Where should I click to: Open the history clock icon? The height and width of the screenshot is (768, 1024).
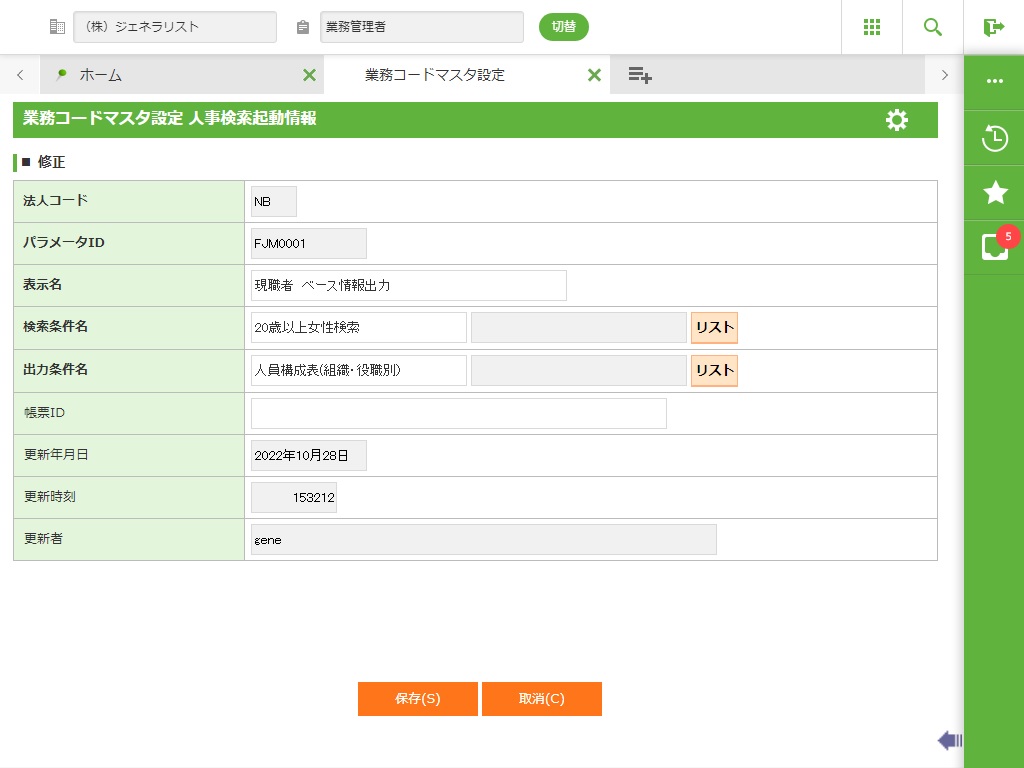tap(995, 138)
